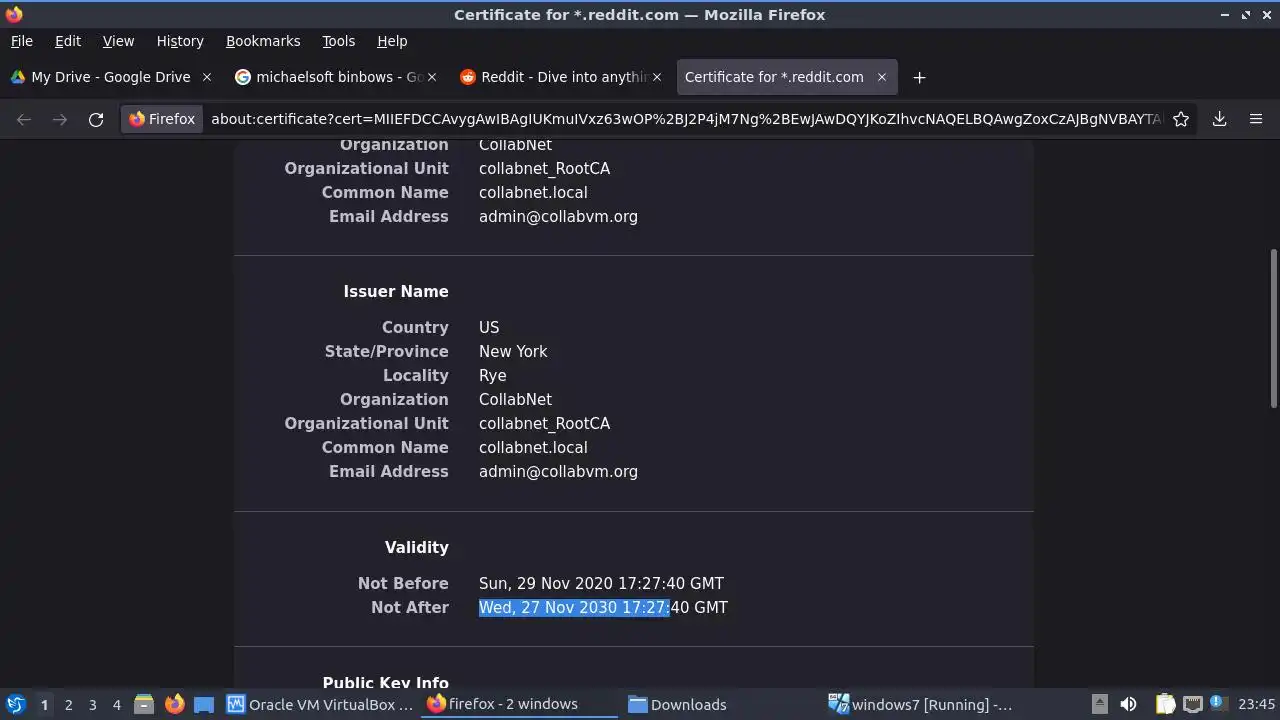Click issuer State/Province value New York
Viewport: 1280px width, 720px height.
[x=513, y=351]
